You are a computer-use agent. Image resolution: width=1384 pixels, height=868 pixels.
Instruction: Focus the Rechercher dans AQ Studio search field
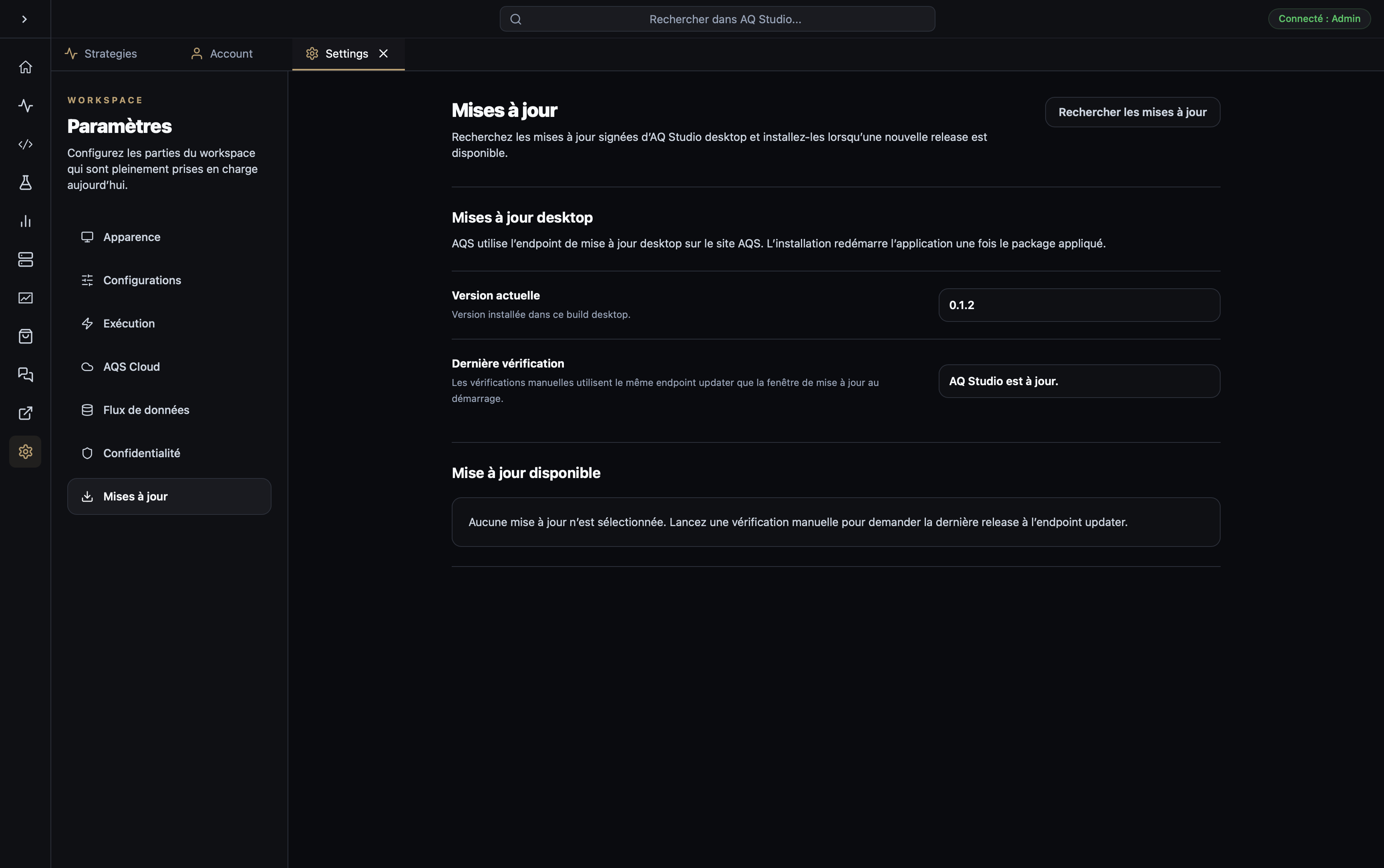coord(717,19)
